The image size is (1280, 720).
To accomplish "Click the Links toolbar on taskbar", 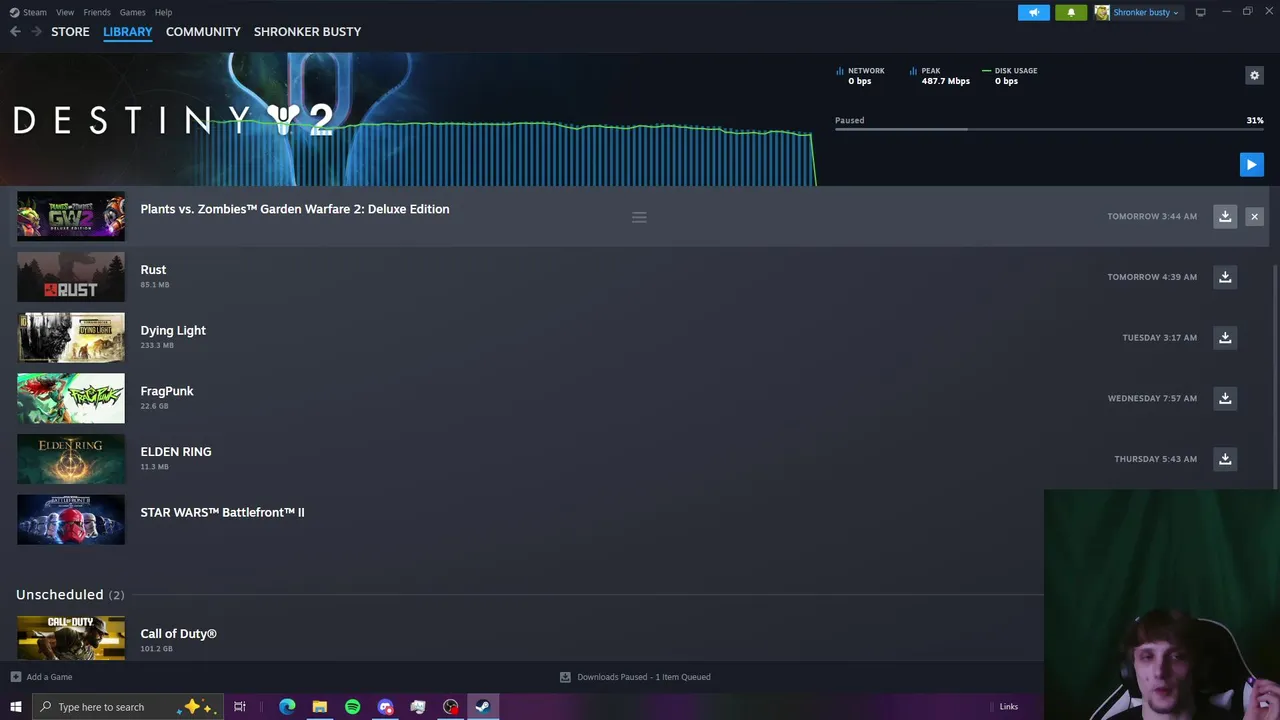I will pos(1008,707).
